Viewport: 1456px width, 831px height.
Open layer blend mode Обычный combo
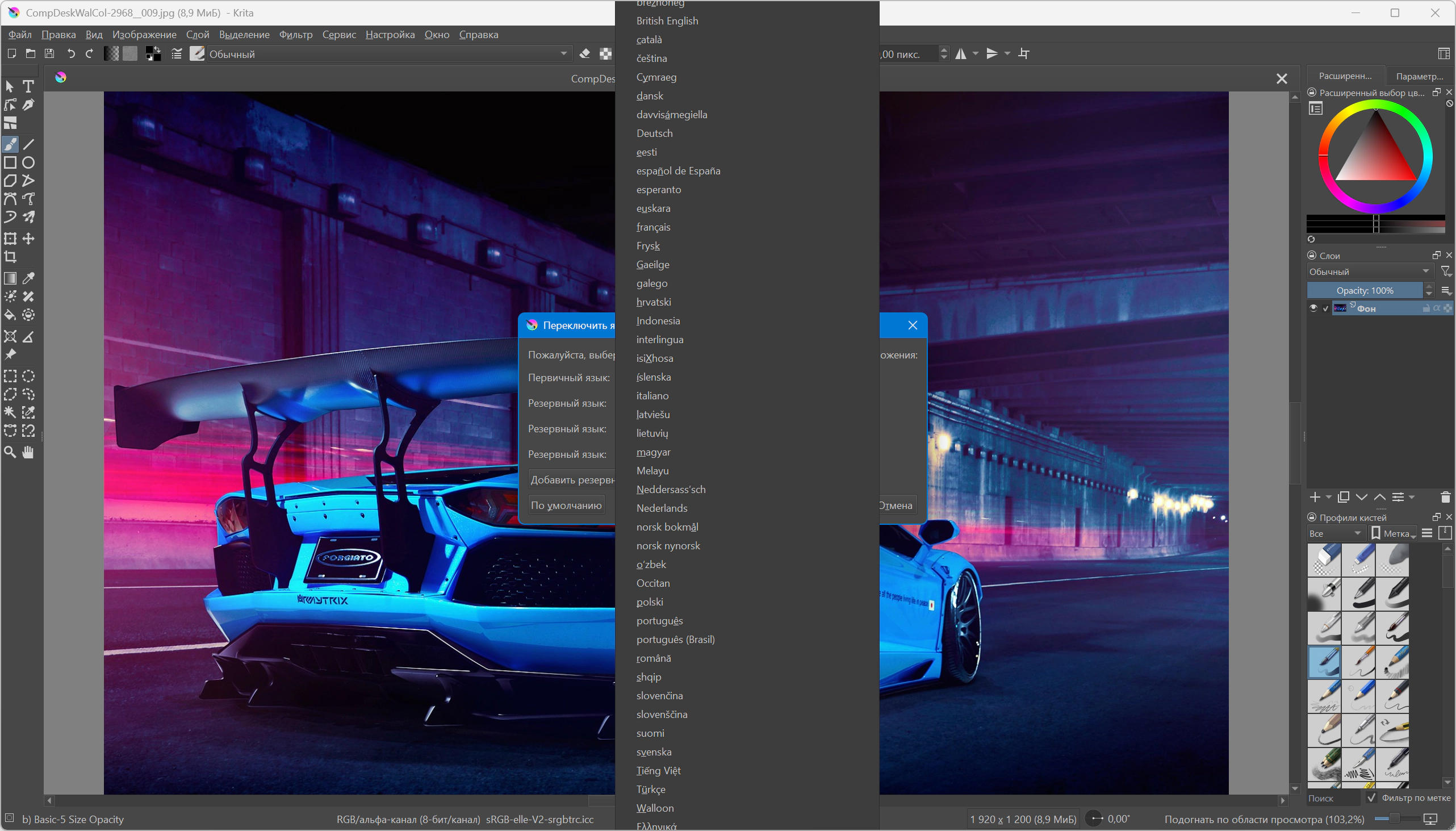[x=1369, y=272]
